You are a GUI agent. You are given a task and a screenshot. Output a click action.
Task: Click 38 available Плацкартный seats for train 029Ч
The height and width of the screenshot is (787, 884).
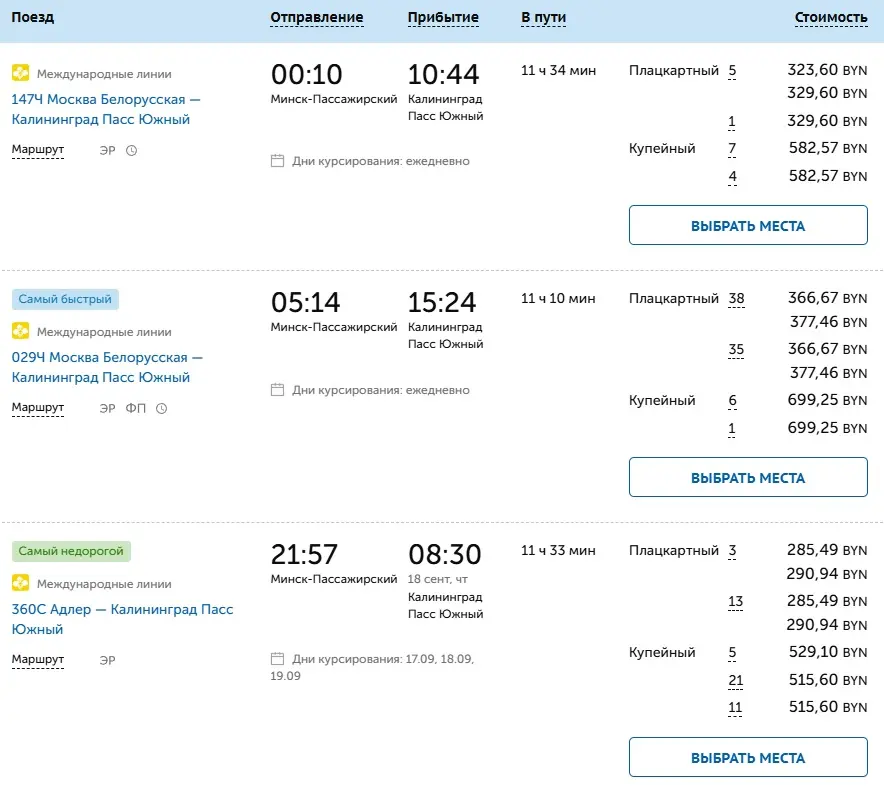click(x=737, y=298)
